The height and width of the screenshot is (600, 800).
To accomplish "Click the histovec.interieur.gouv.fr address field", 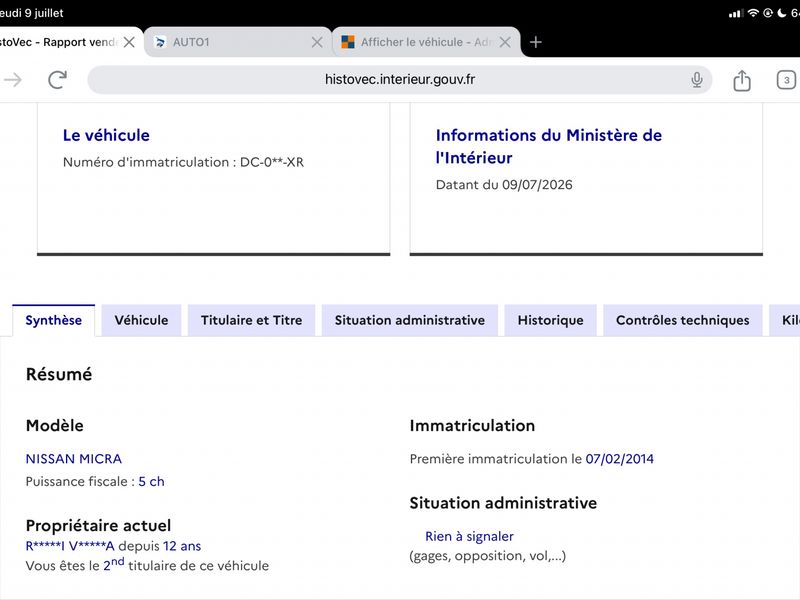I will coord(399,80).
